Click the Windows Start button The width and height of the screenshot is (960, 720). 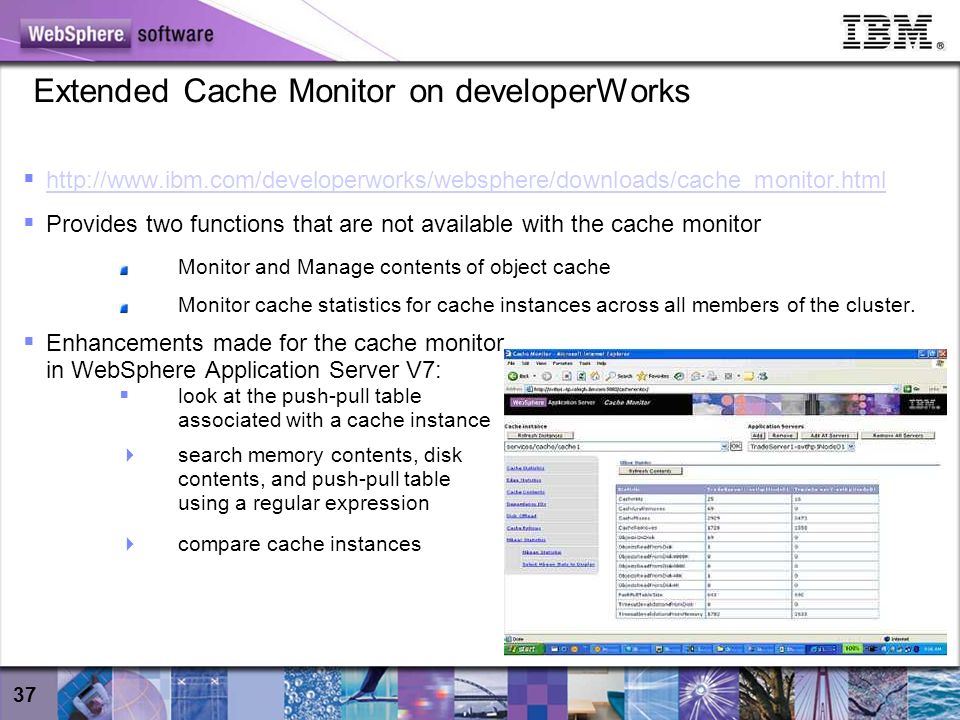524,649
